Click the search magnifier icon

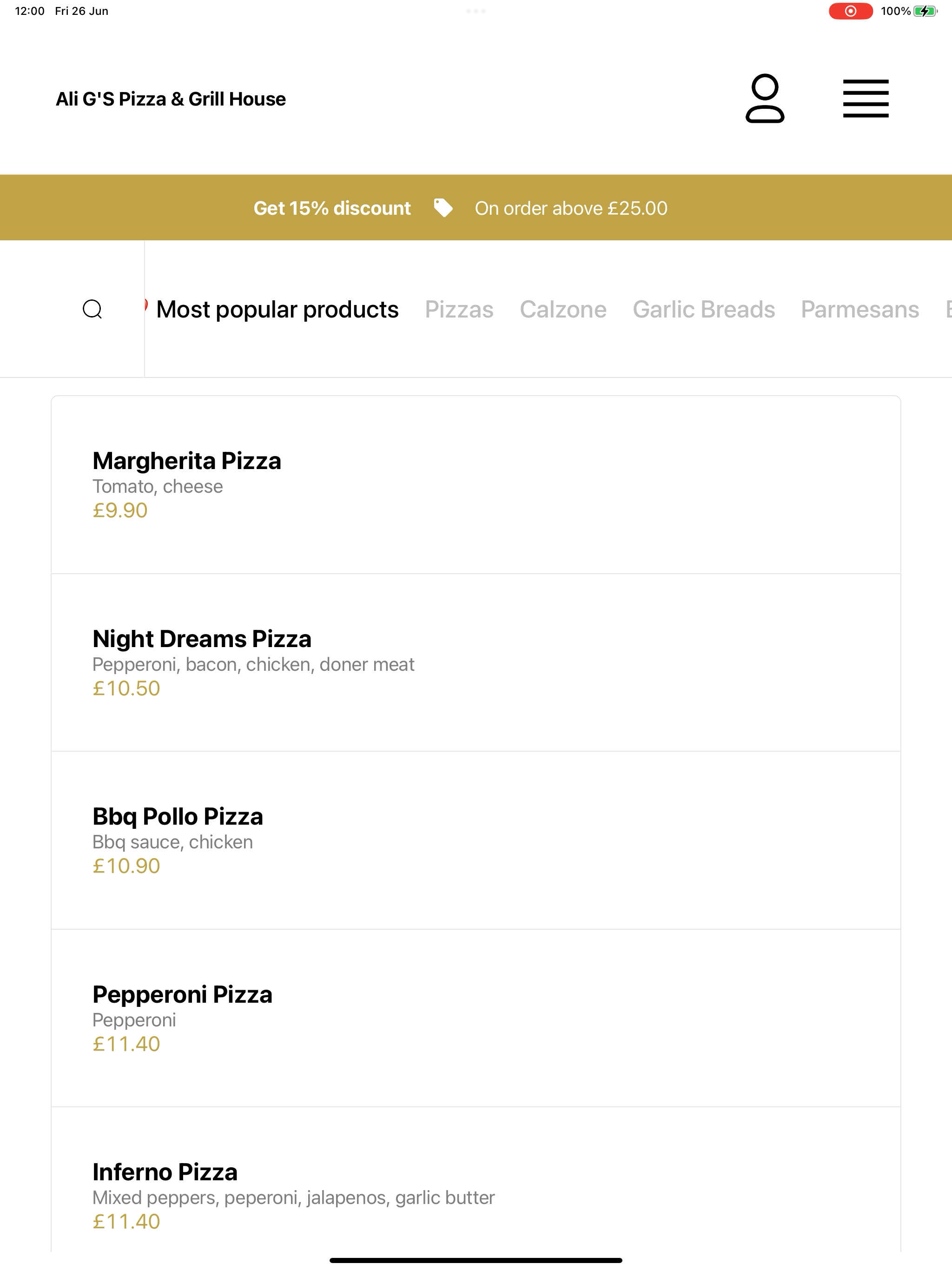pos(93,309)
